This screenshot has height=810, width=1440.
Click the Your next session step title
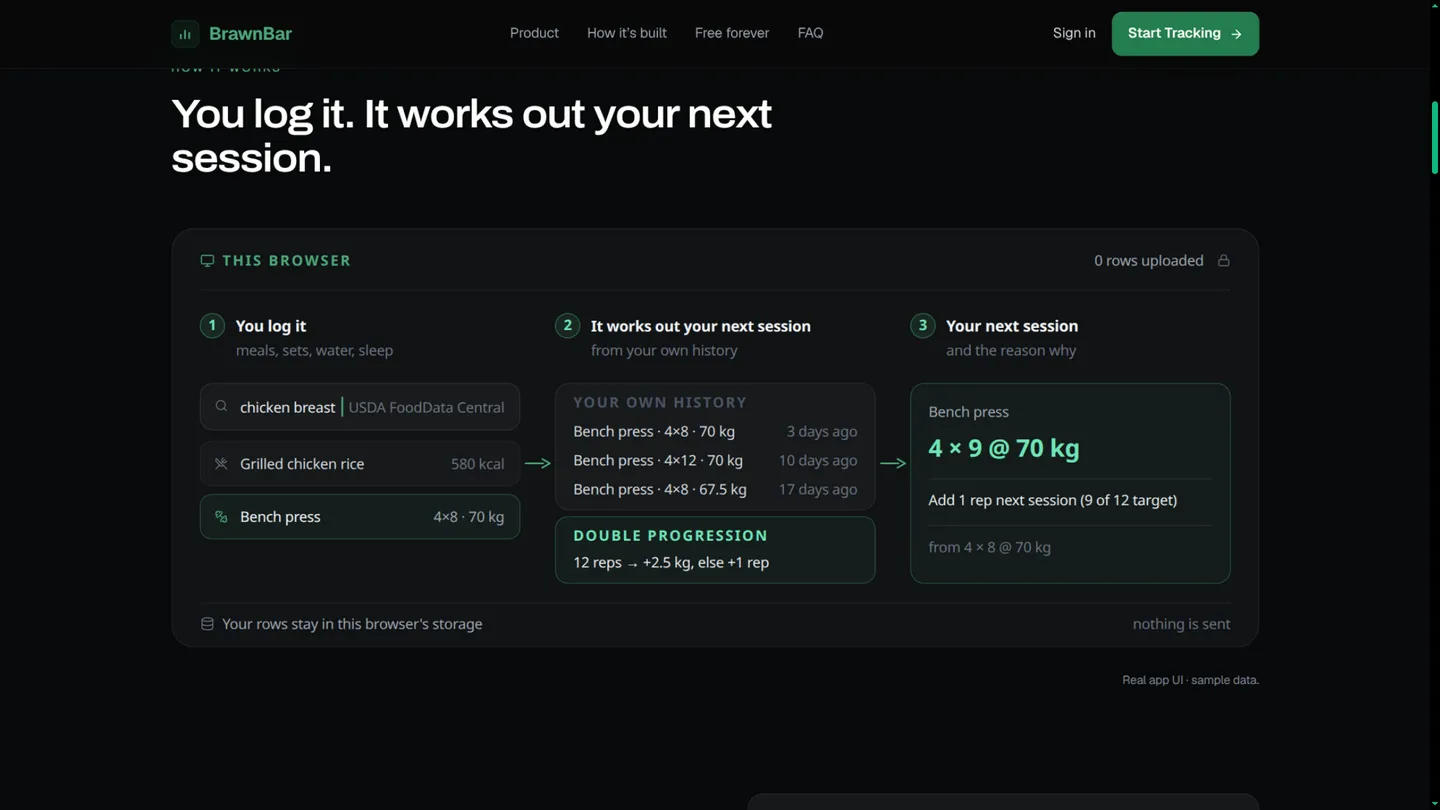pos(1012,326)
